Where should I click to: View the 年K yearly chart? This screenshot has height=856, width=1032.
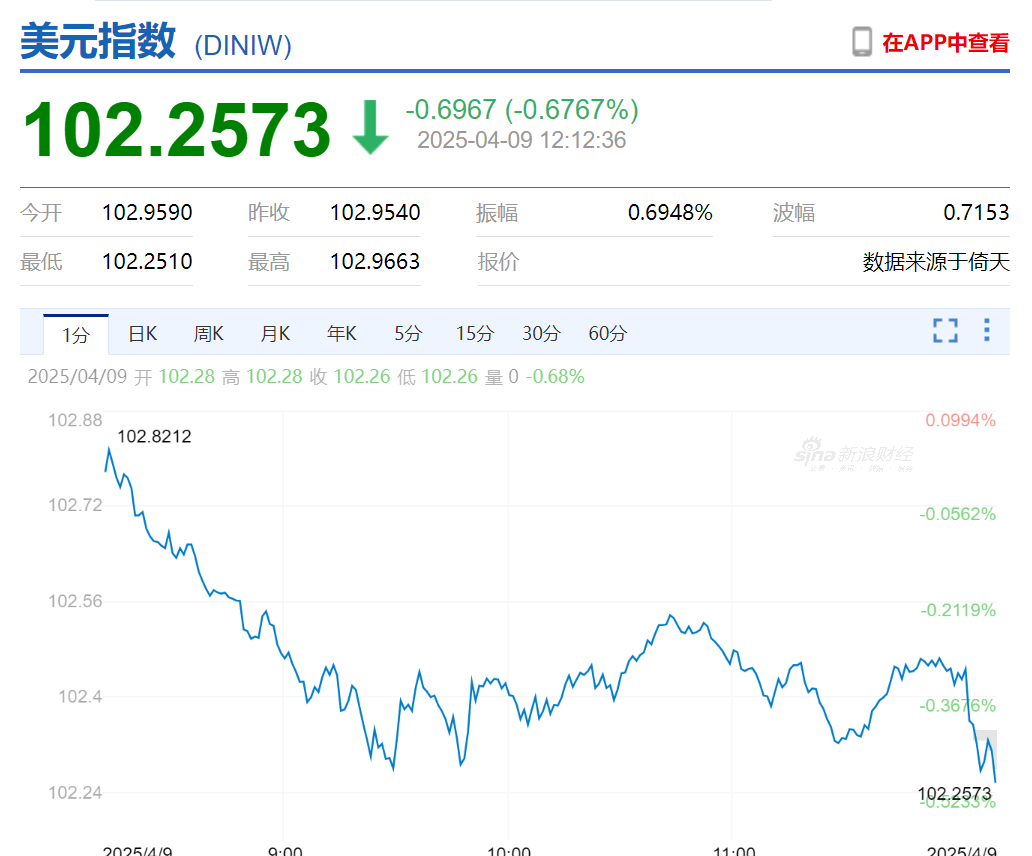click(341, 333)
